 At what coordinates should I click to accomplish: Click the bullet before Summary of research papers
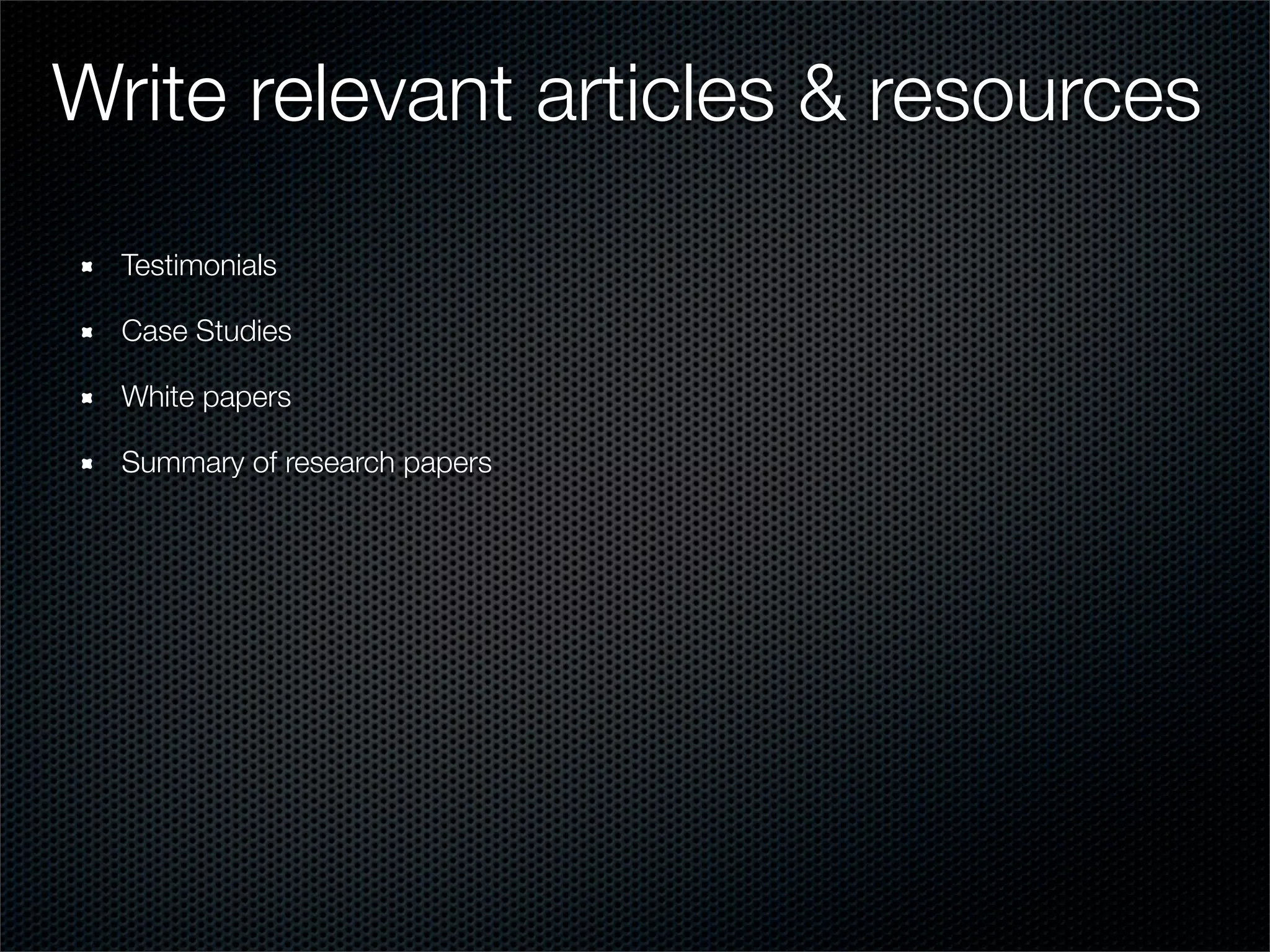coord(87,464)
